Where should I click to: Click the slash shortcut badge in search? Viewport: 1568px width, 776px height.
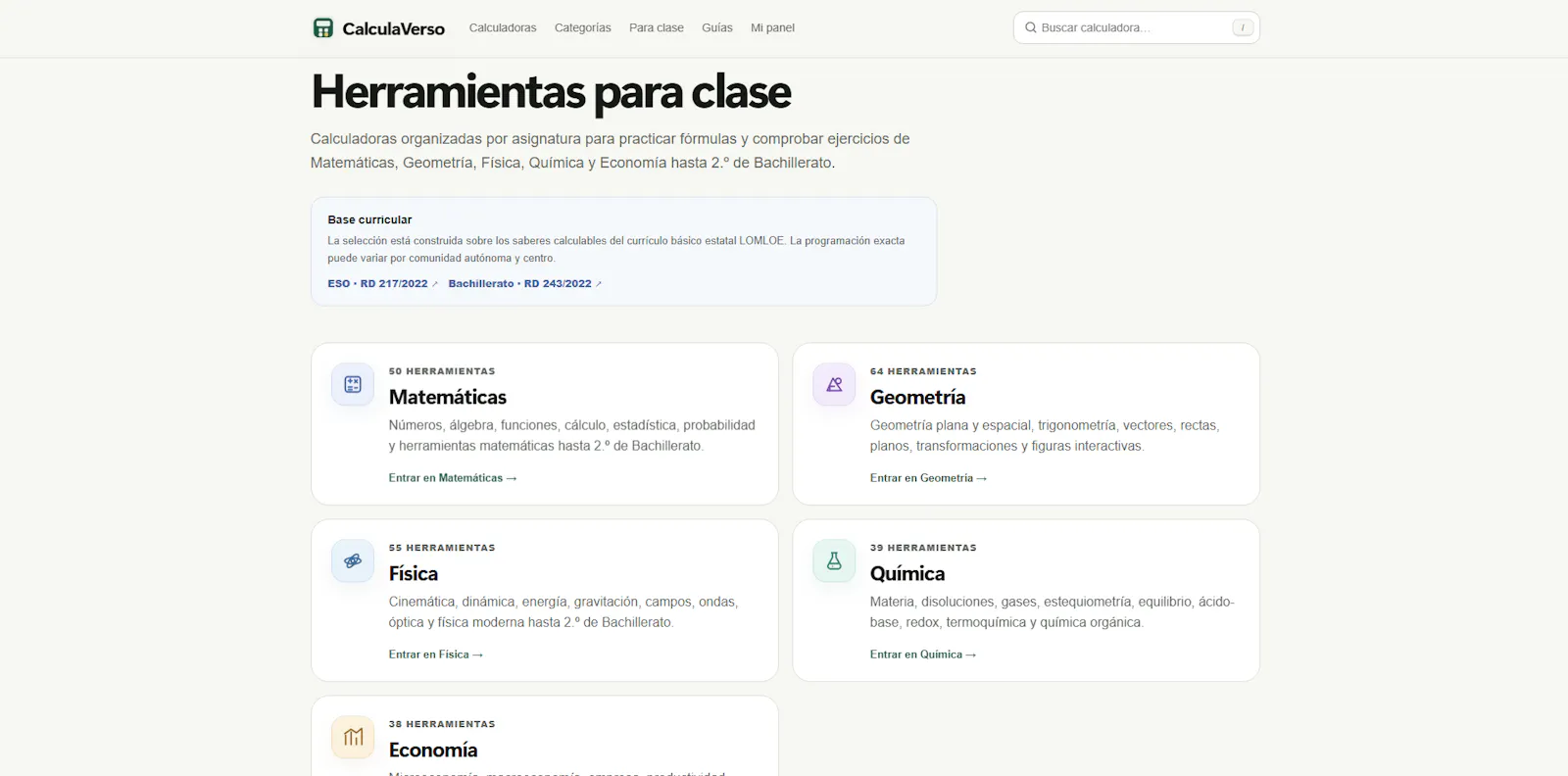click(x=1243, y=27)
